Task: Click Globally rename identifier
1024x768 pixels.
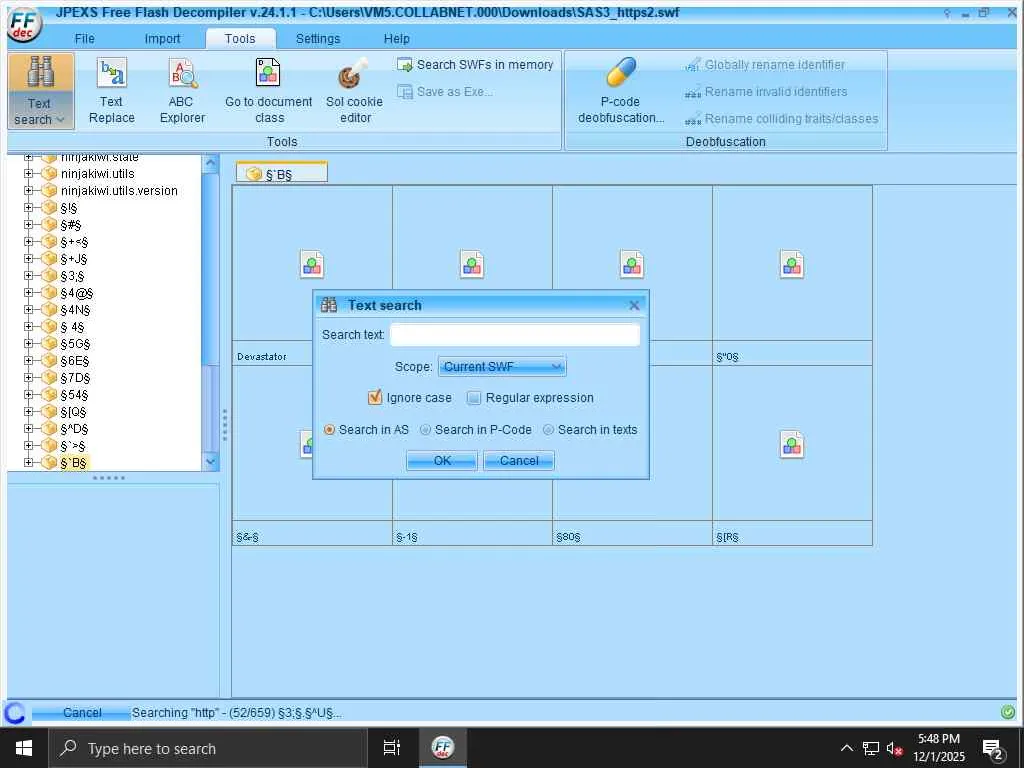Action: [x=765, y=65]
